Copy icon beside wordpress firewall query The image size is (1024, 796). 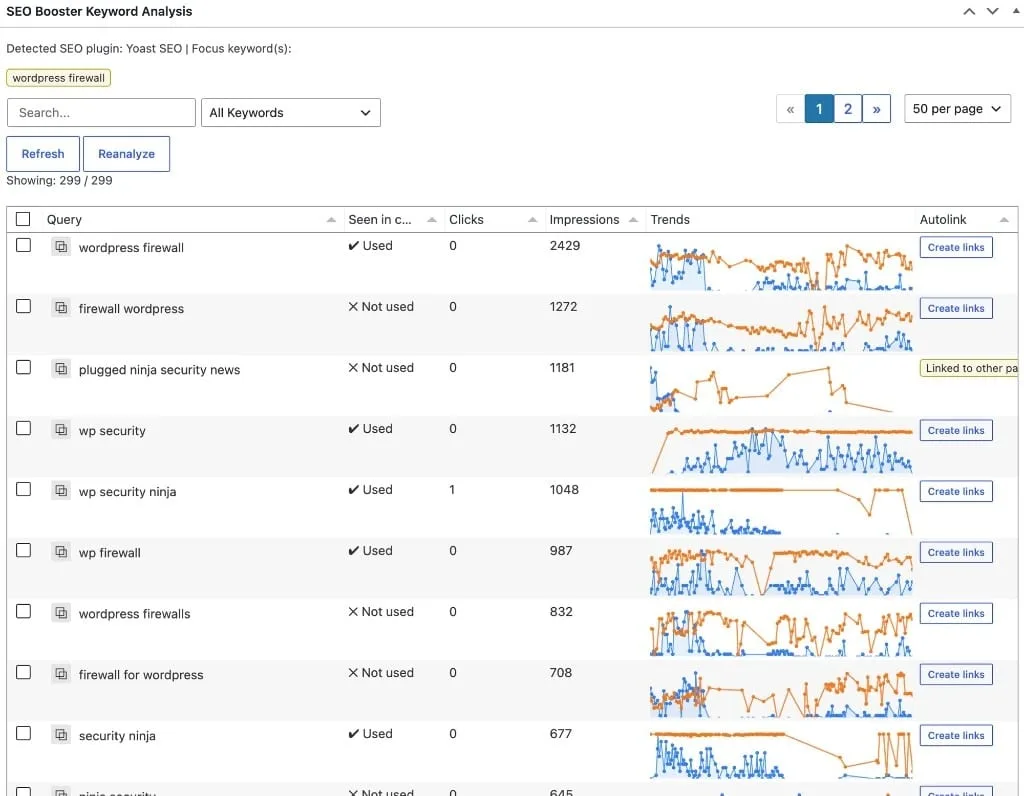point(61,247)
